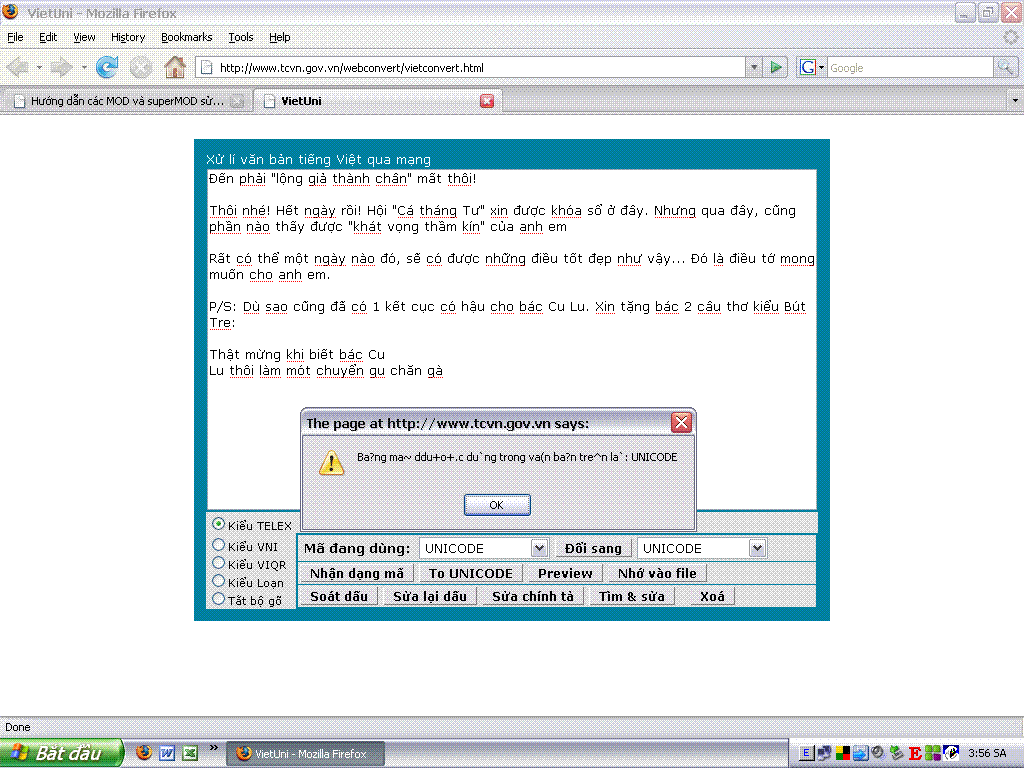Click the Stop loading icon
The height and width of the screenshot is (768, 1024).
coord(140,67)
